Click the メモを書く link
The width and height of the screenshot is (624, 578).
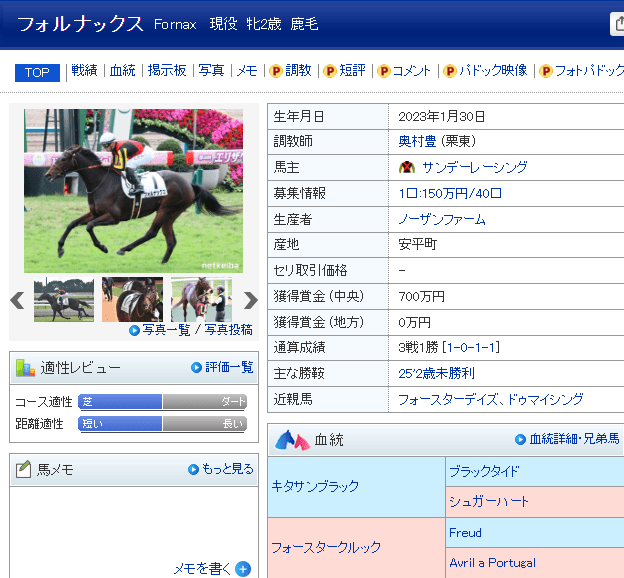point(202,568)
